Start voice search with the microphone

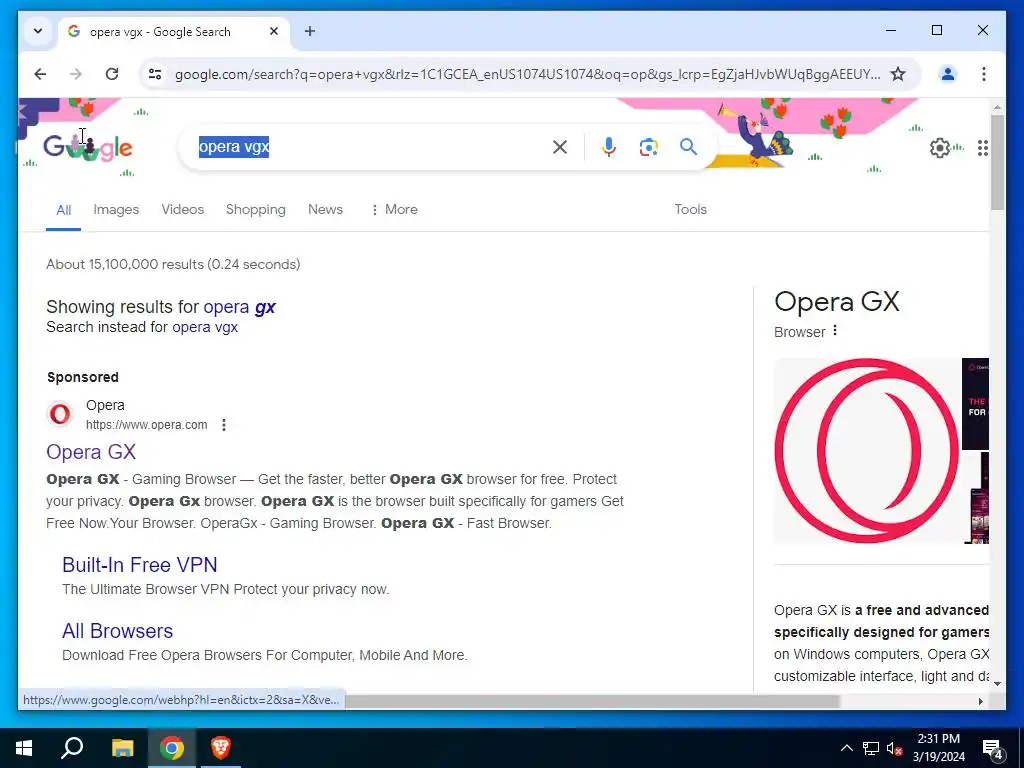click(x=608, y=147)
